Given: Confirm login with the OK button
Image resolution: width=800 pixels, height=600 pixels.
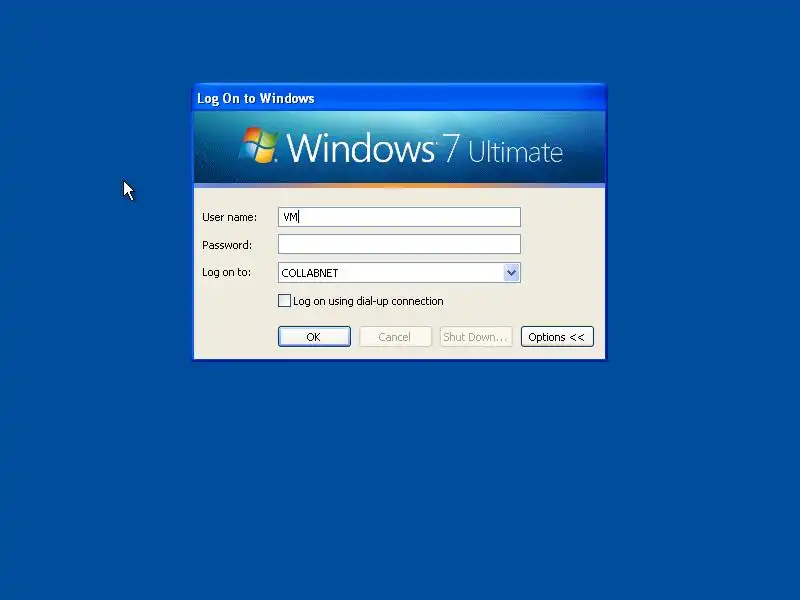Looking at the screenshot, I should click(314, 337).
